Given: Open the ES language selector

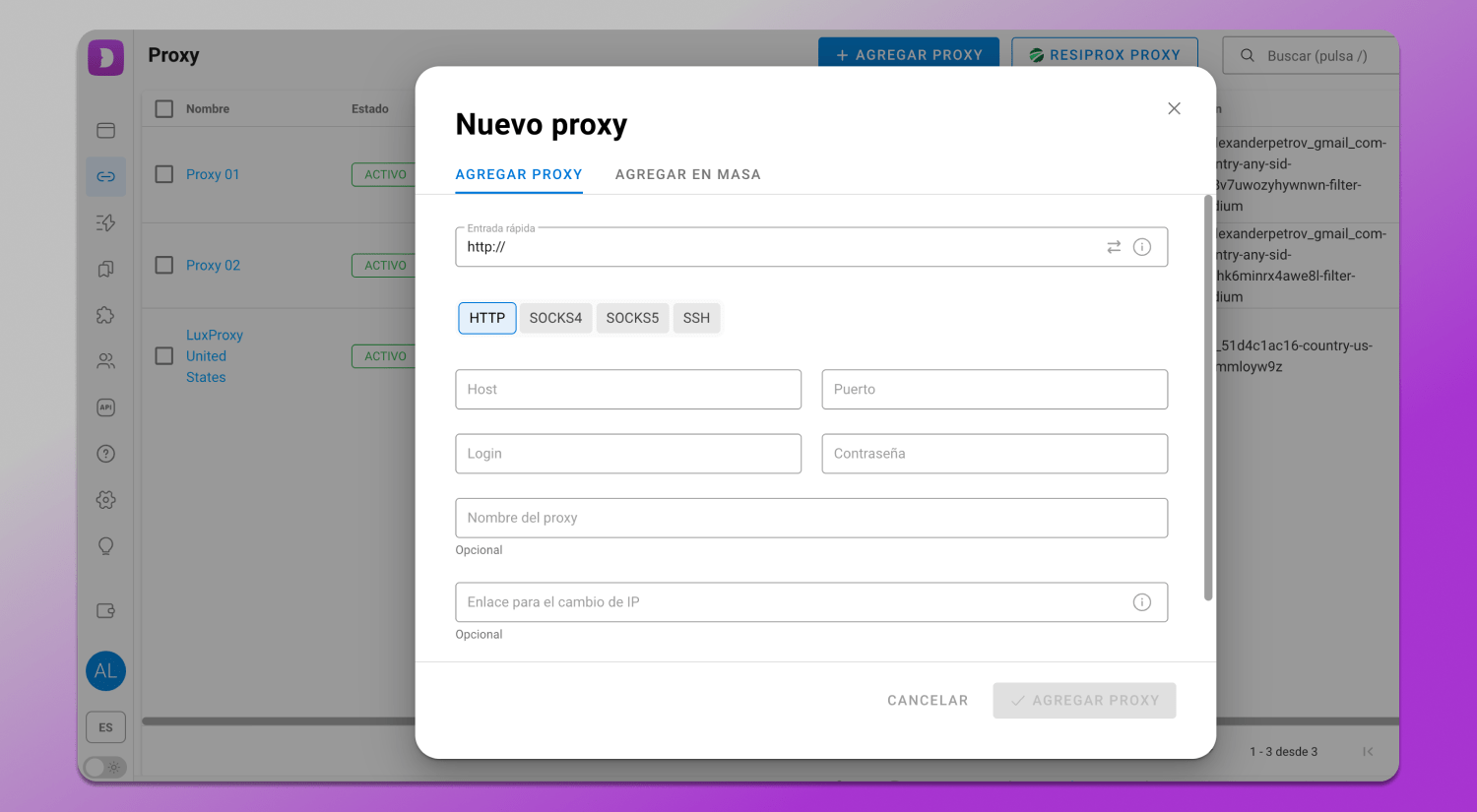Looking at the screenshot, I should (105, 727).
